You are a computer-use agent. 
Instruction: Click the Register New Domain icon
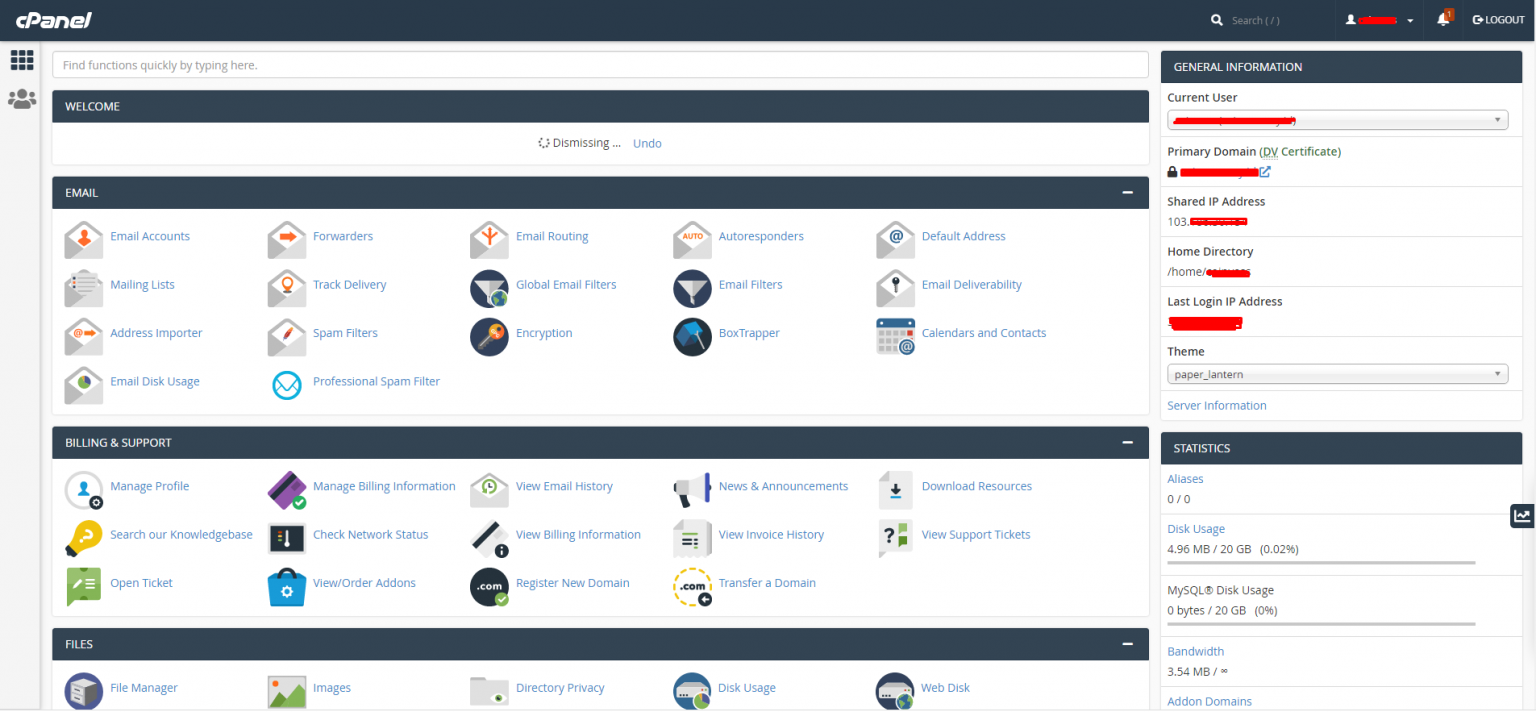click(489, 587)
